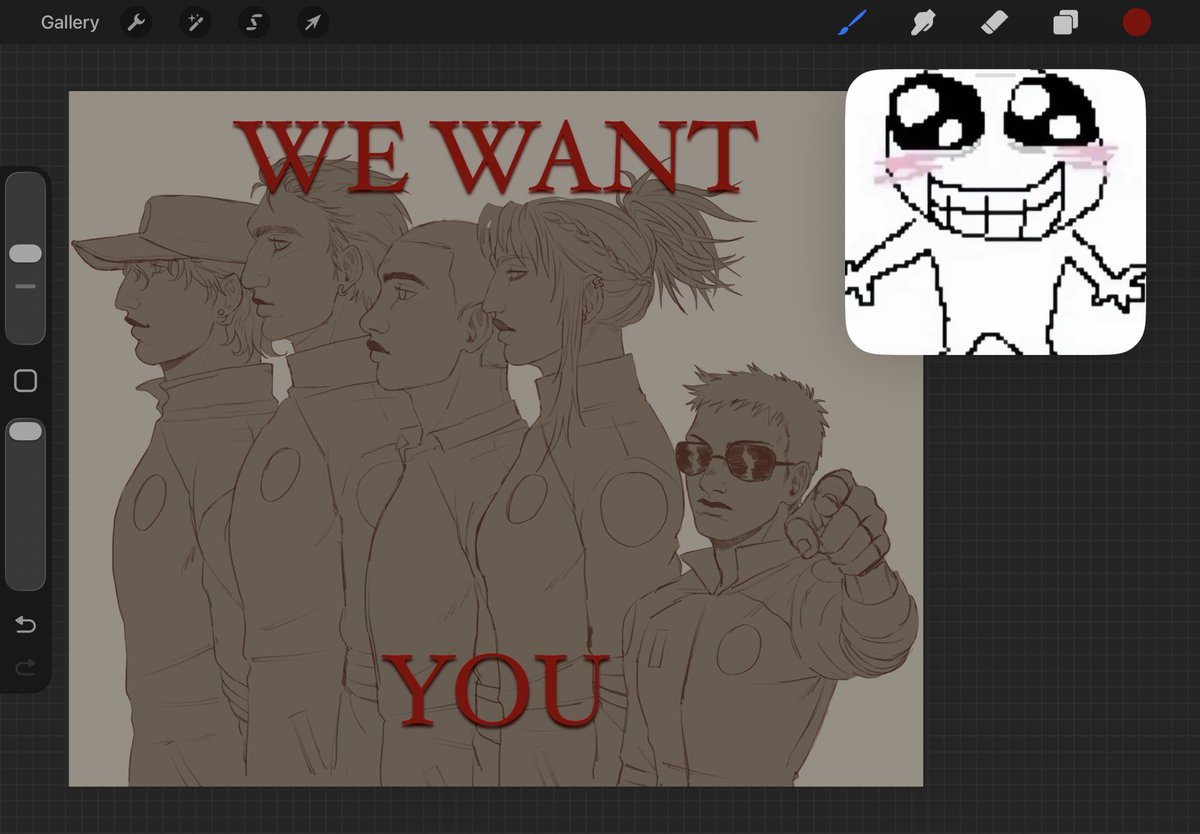This screenshot has height=834, width=1200.
Task: Open the red active color picker
Action: click(x=1137, y=22)
